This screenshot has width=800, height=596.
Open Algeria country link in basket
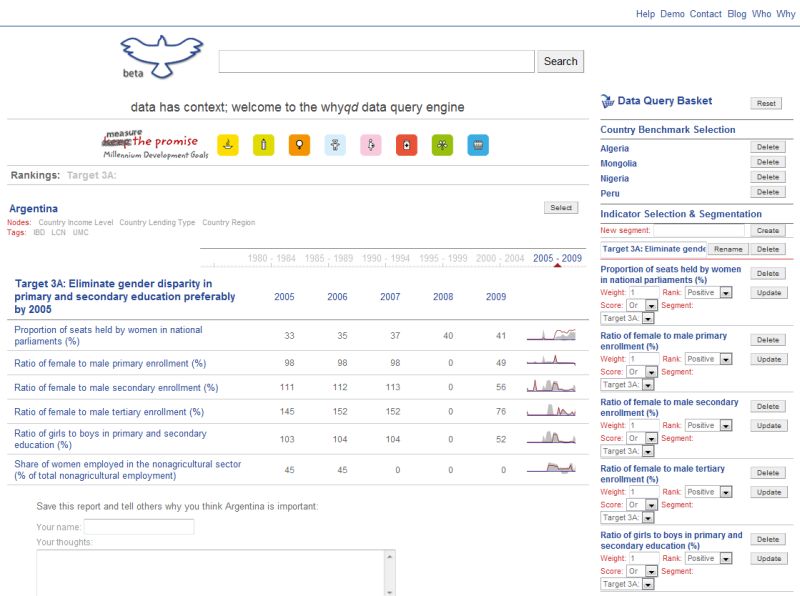[614, 148]
